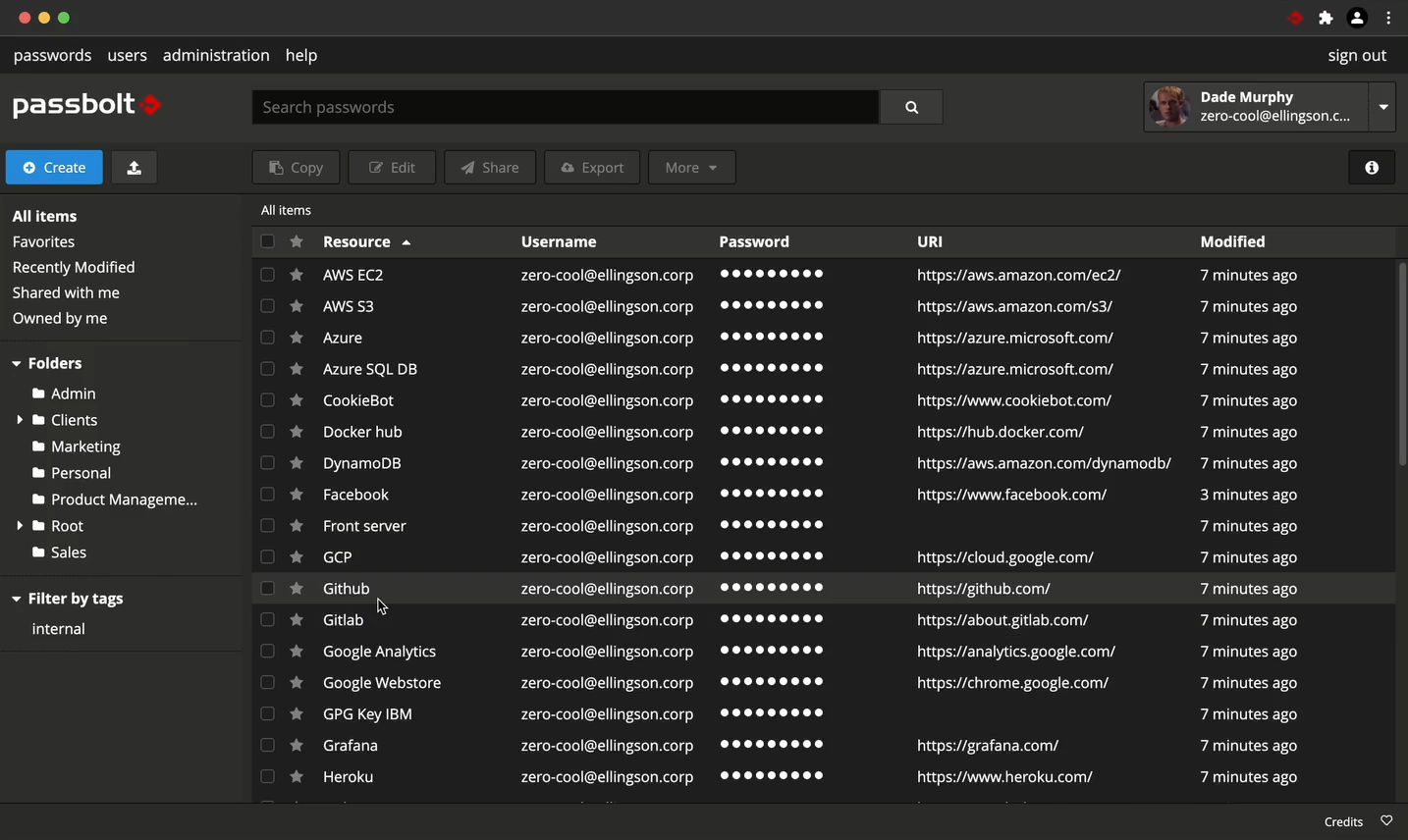Check the Azure row checkbox
The width and height of the screenshot is (1408, 840).
[x=267, y=338]
